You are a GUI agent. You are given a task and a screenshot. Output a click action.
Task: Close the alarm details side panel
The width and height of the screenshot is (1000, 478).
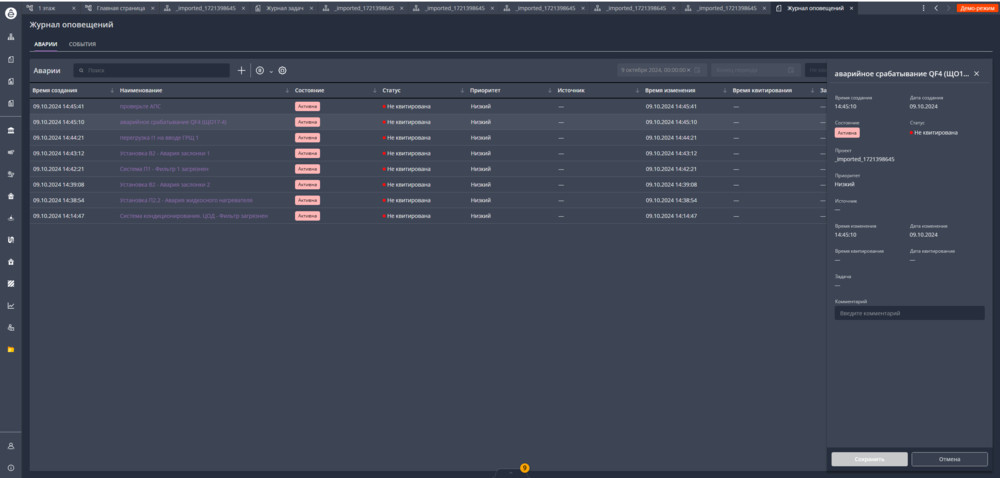click(976, 74)
